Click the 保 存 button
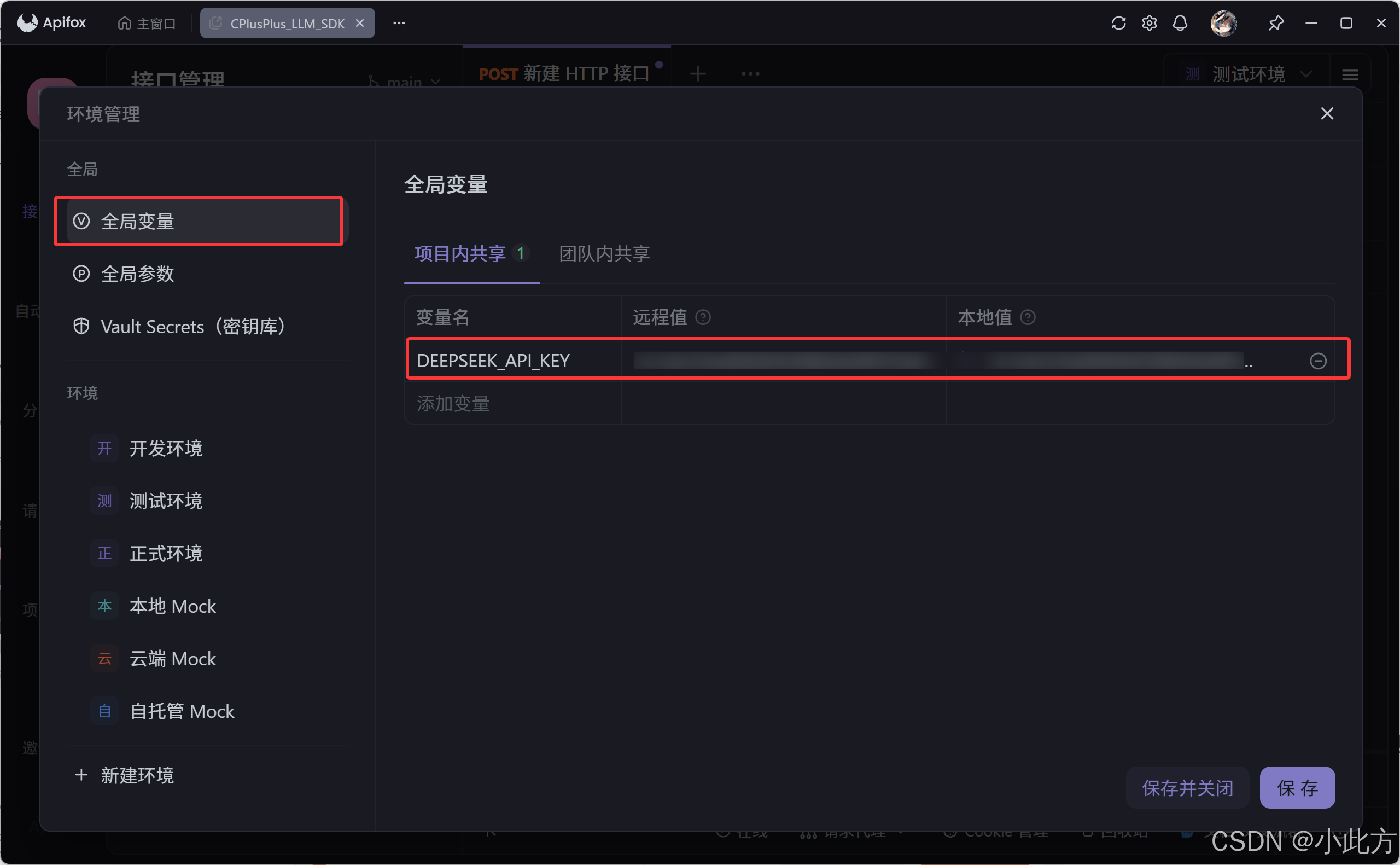Image resolution: width=1400 pixels, height=865 pixels. click(x=1297, y=787)
